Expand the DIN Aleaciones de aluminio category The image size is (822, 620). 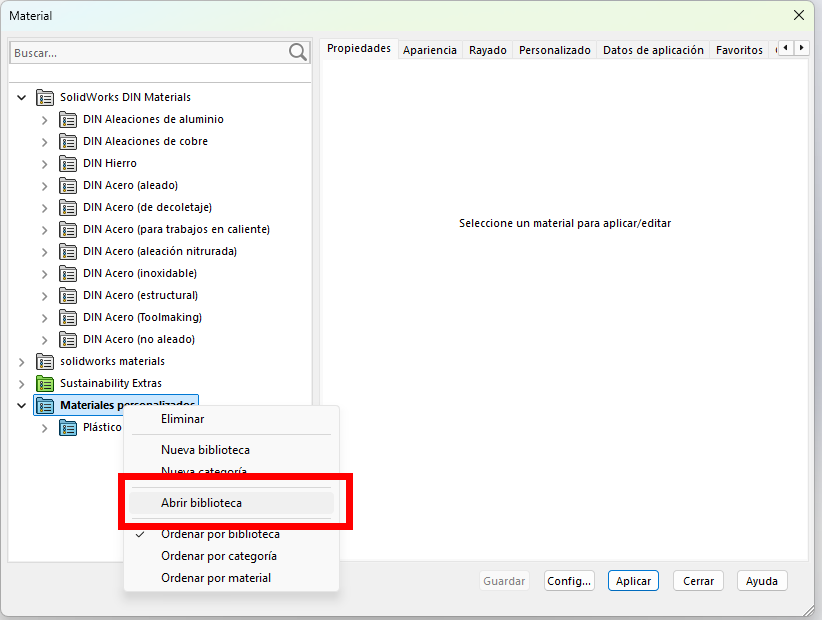pos(44,119)
